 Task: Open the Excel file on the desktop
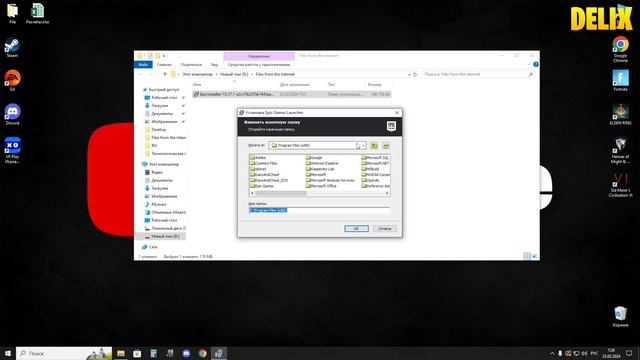click(38, 13)
